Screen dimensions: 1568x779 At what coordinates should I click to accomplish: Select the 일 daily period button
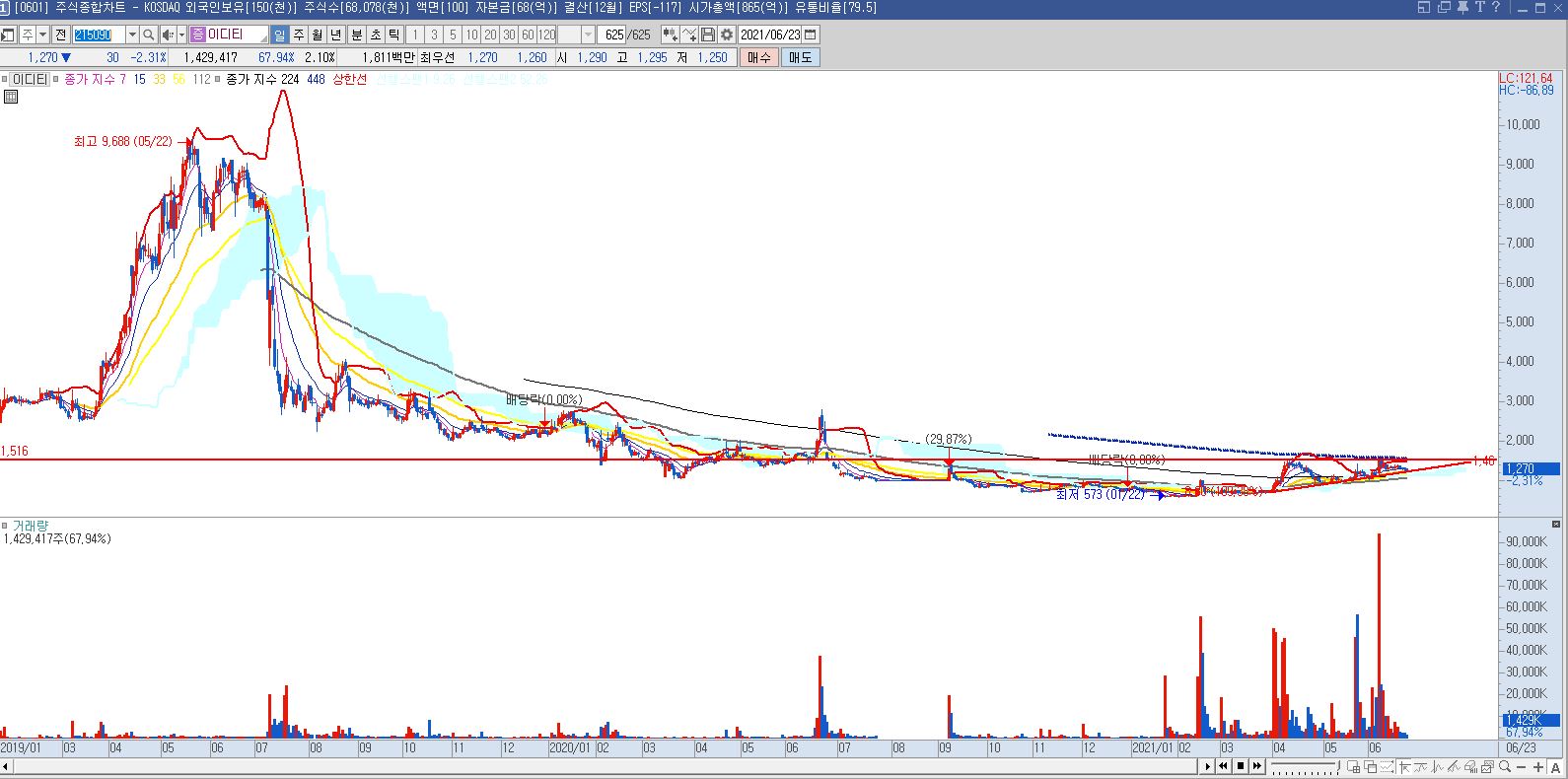[x=279, y=35]
